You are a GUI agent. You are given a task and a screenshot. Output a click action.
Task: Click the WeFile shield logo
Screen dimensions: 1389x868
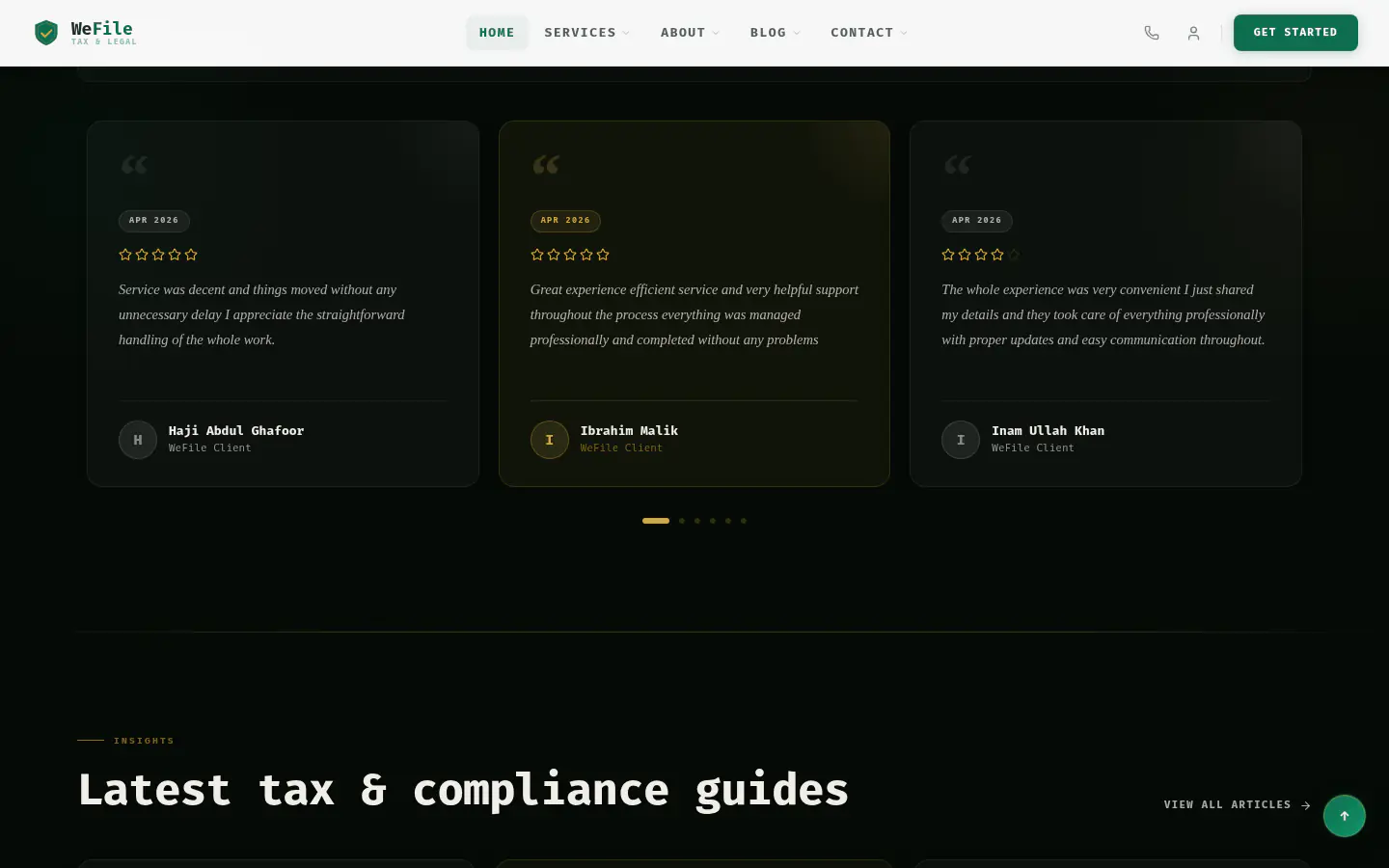pyautogui.click(x=46, y=33)
